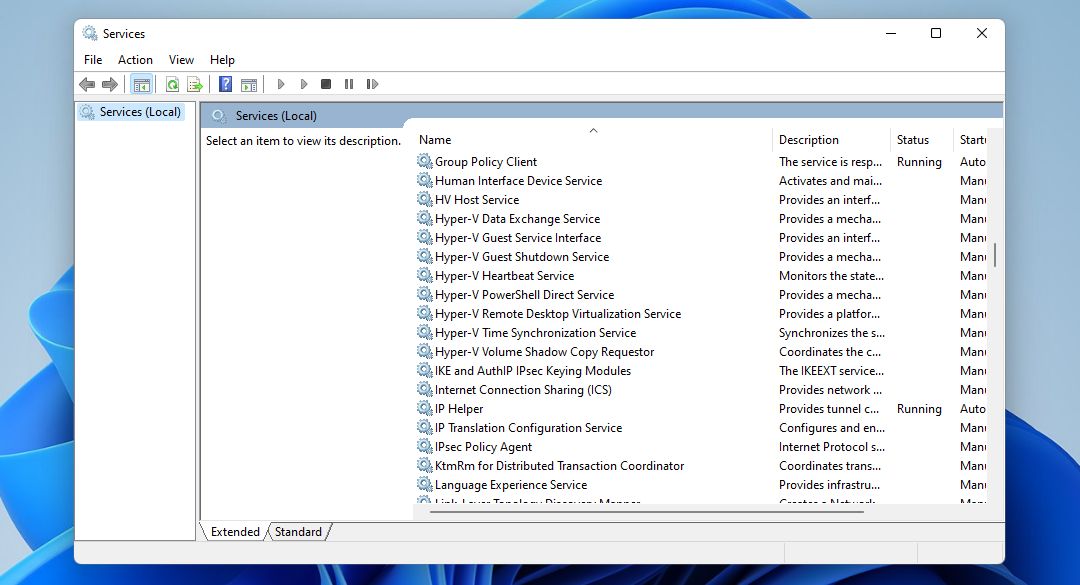Select IP Translation Configuration Service row
The image size is (1080, 585).
pos(528,428)
